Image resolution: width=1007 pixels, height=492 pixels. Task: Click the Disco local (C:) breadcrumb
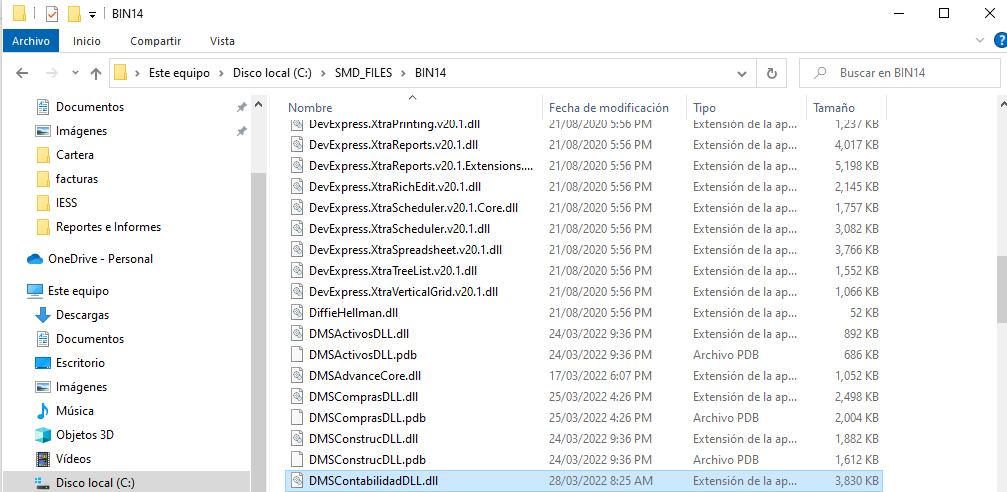tap(272, 73)
